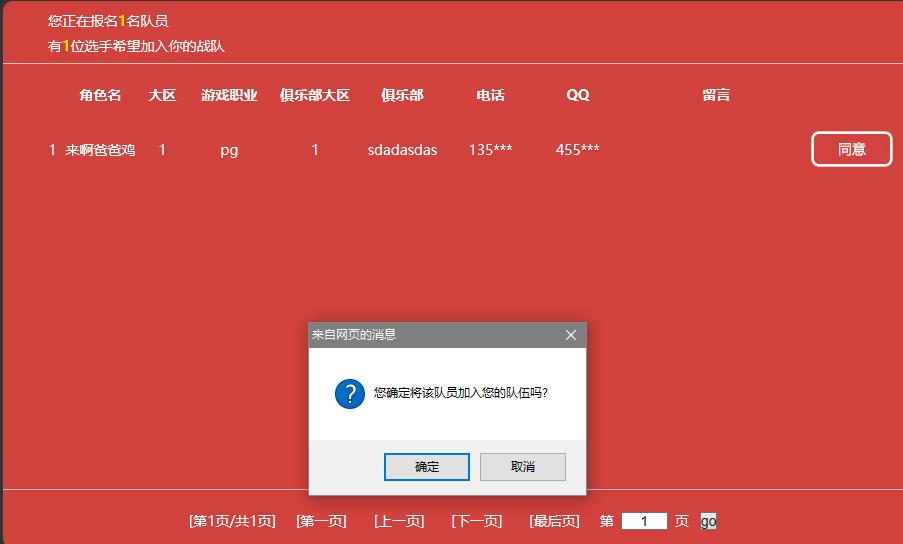Select the [第1页/共1页] page indicator
The width and height of the screenshot is (903, 544).
click(x=232, y=521)
